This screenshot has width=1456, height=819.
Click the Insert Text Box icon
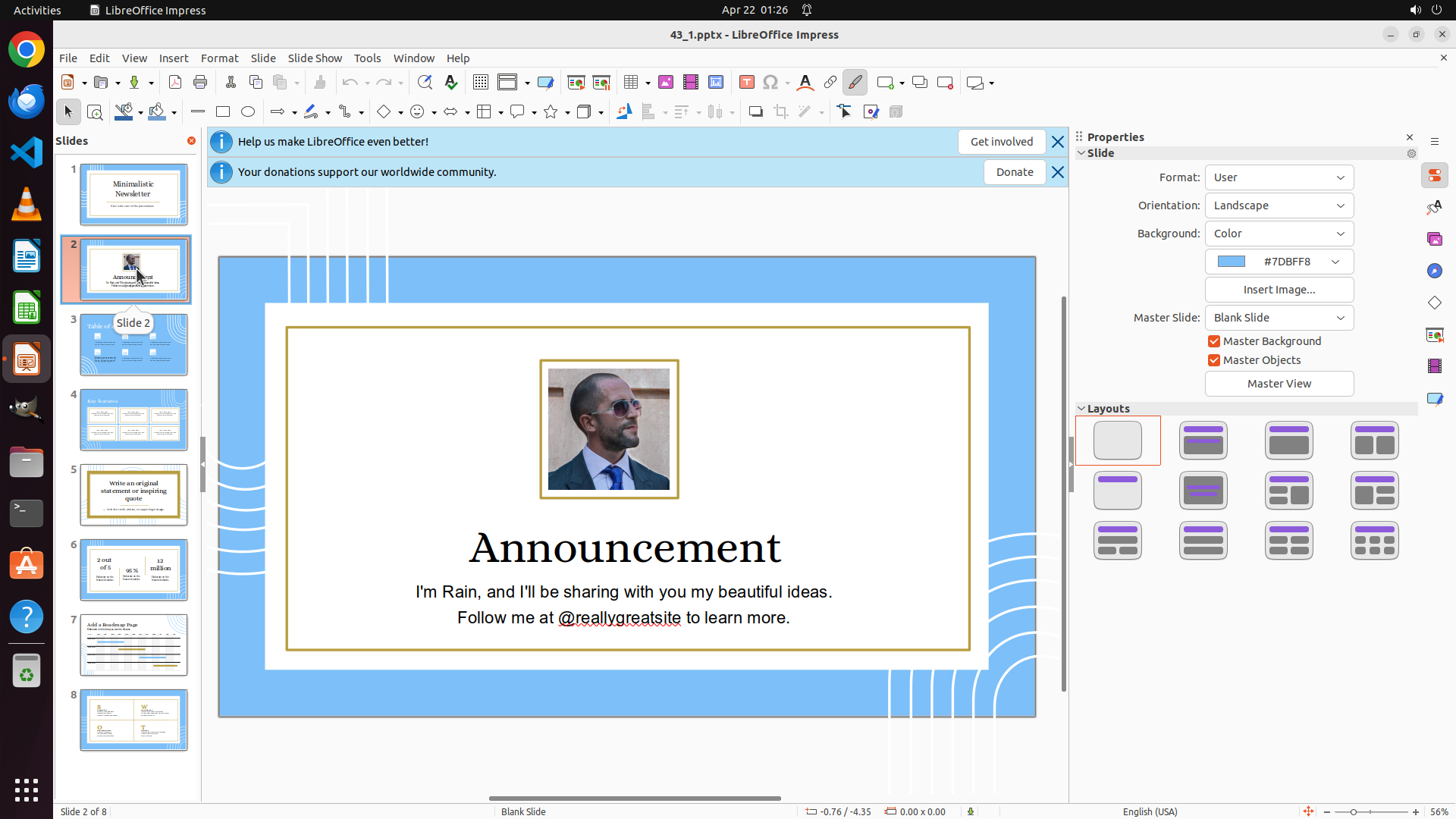tap(746, 83)
